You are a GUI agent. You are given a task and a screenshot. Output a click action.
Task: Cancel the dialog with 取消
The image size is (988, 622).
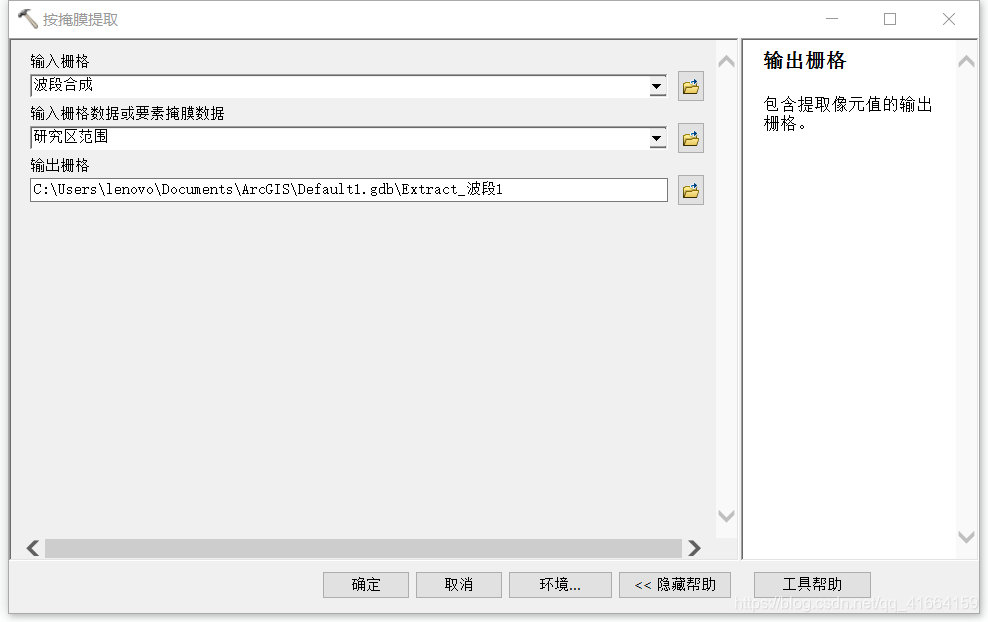coord(459,585)
